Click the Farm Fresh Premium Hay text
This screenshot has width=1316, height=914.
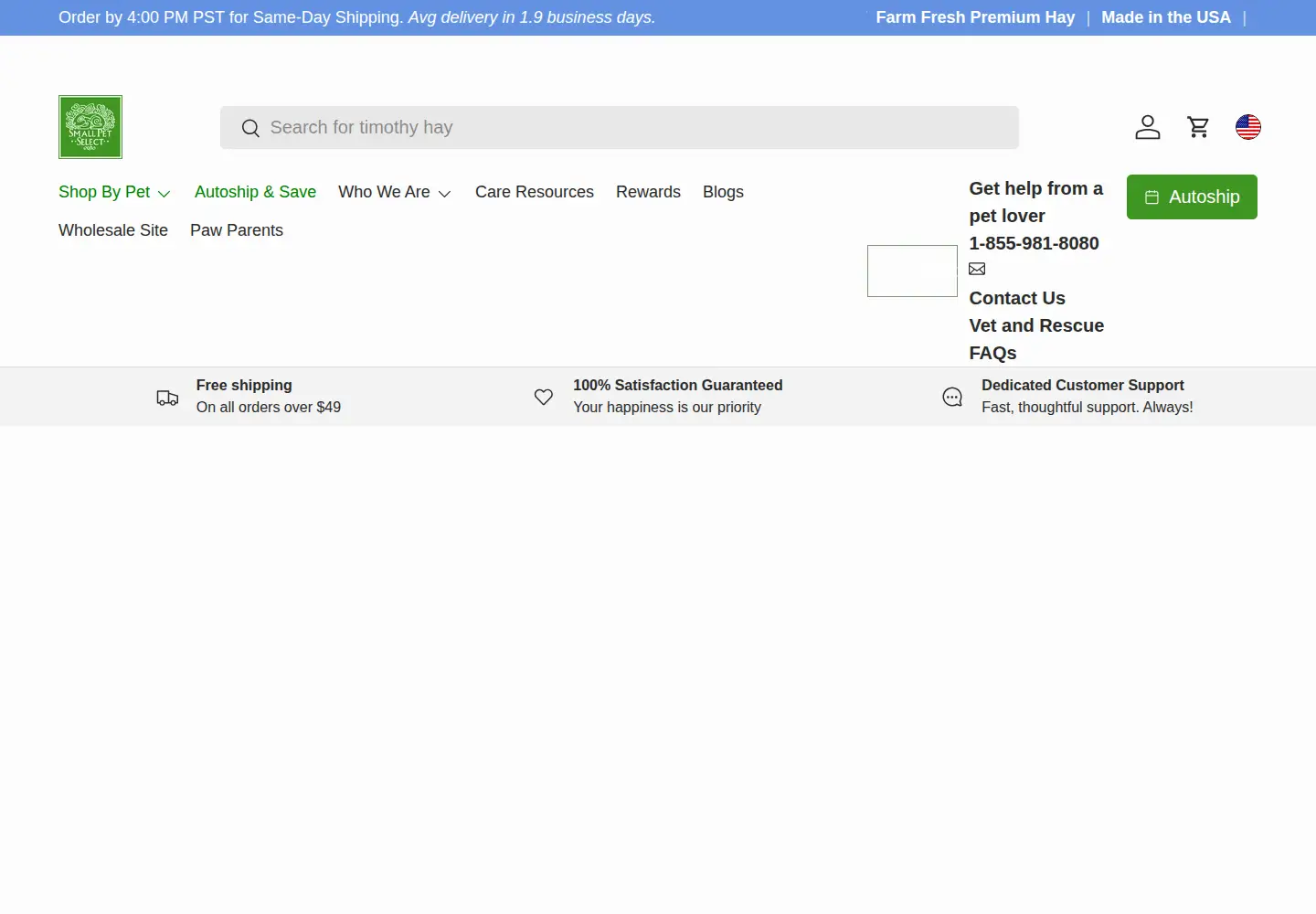coord(975,17)
